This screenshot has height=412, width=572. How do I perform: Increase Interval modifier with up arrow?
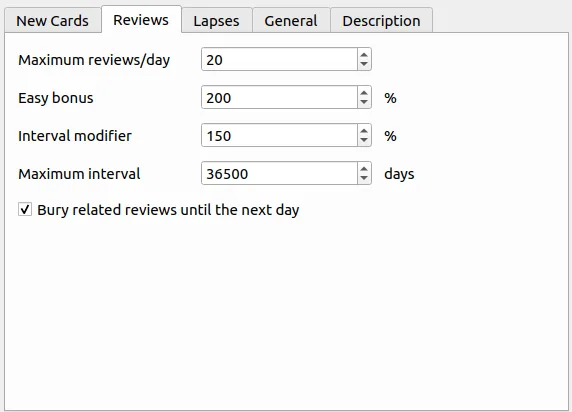point(364,130)
